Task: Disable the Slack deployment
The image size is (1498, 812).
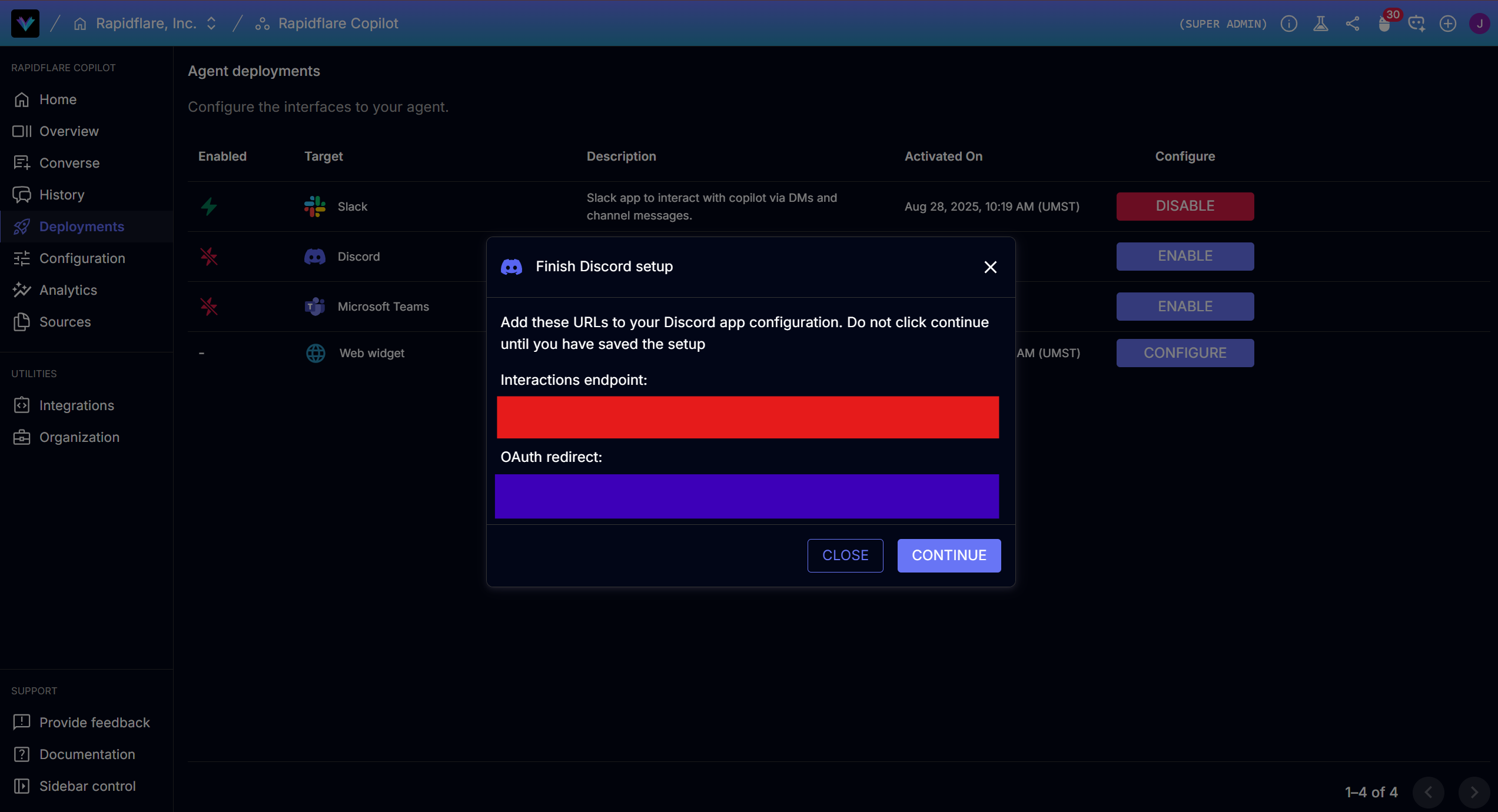Action: tap(1184, 206)
